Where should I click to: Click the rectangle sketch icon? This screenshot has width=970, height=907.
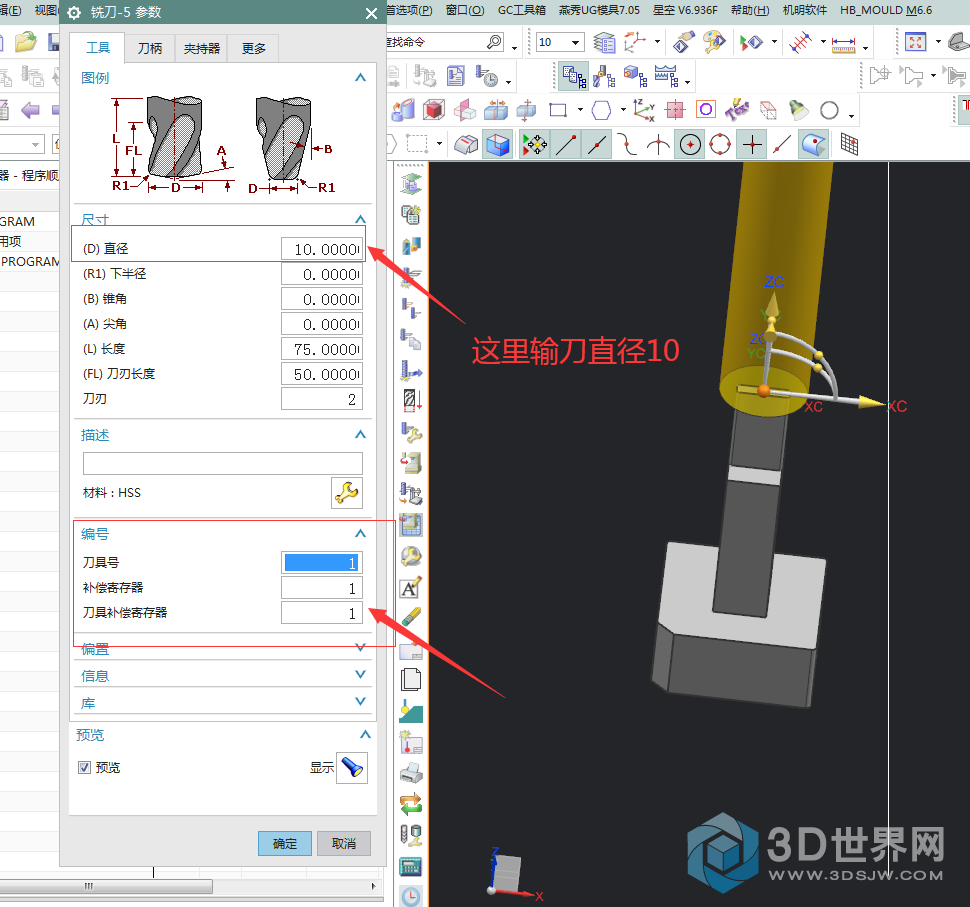(x=558, y=111)
